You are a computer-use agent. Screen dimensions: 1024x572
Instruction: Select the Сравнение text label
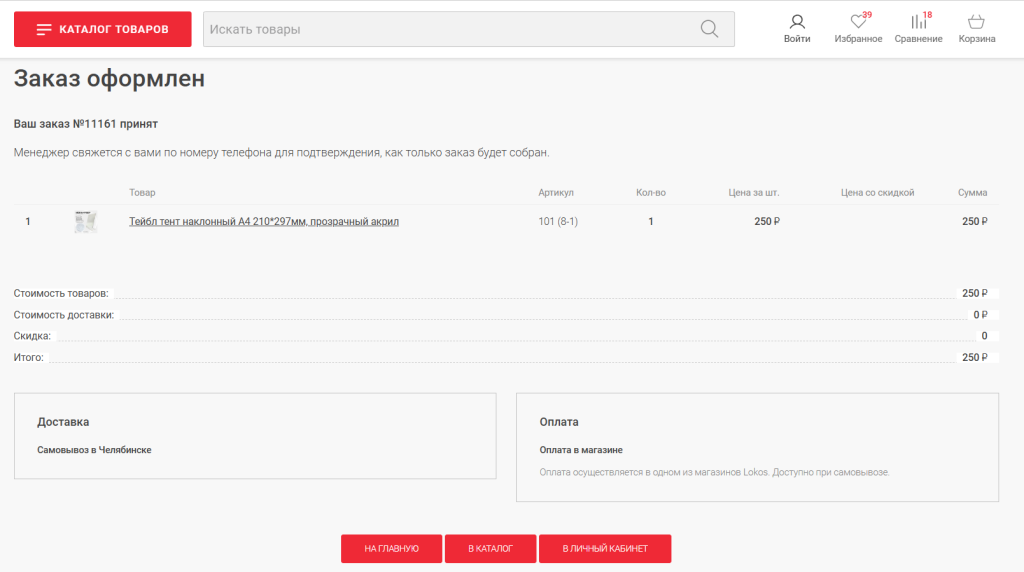918,39
